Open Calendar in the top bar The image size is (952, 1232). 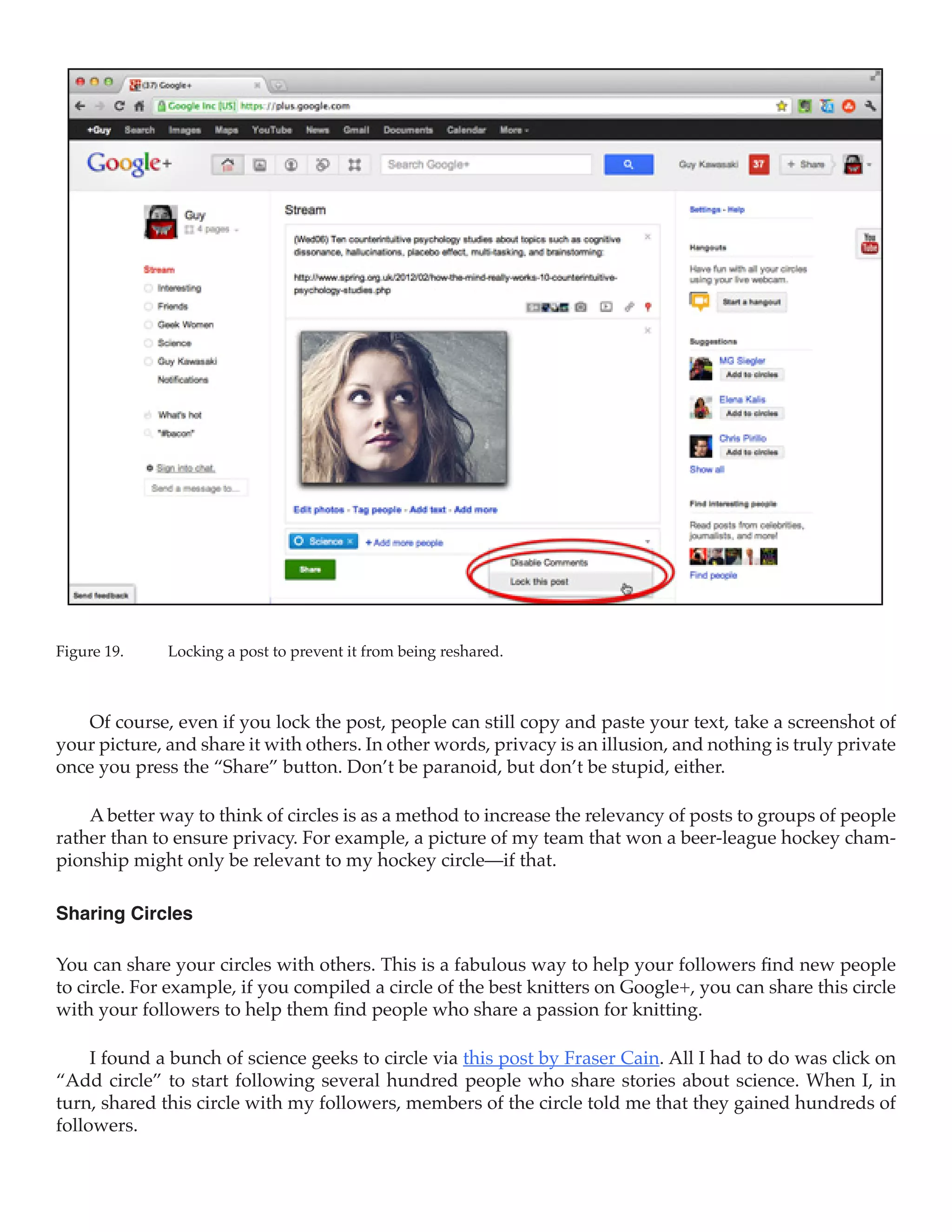[466, 130]
